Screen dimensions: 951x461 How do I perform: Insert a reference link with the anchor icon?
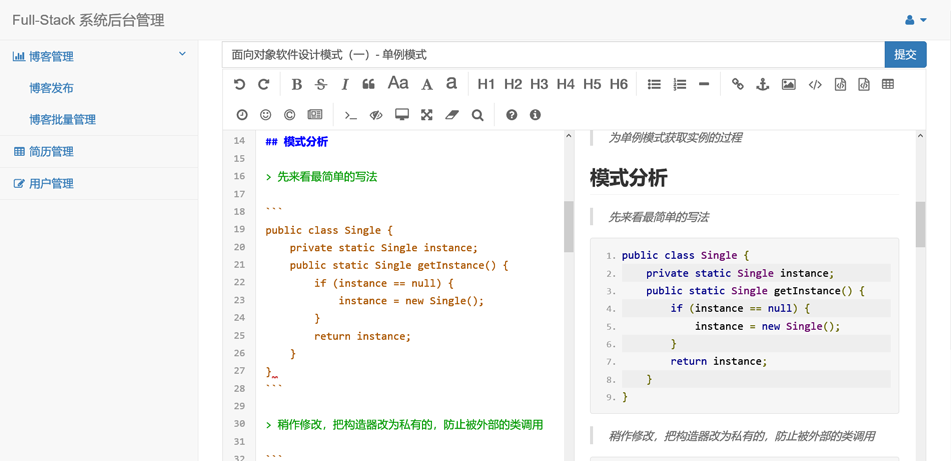coord(762,84)
